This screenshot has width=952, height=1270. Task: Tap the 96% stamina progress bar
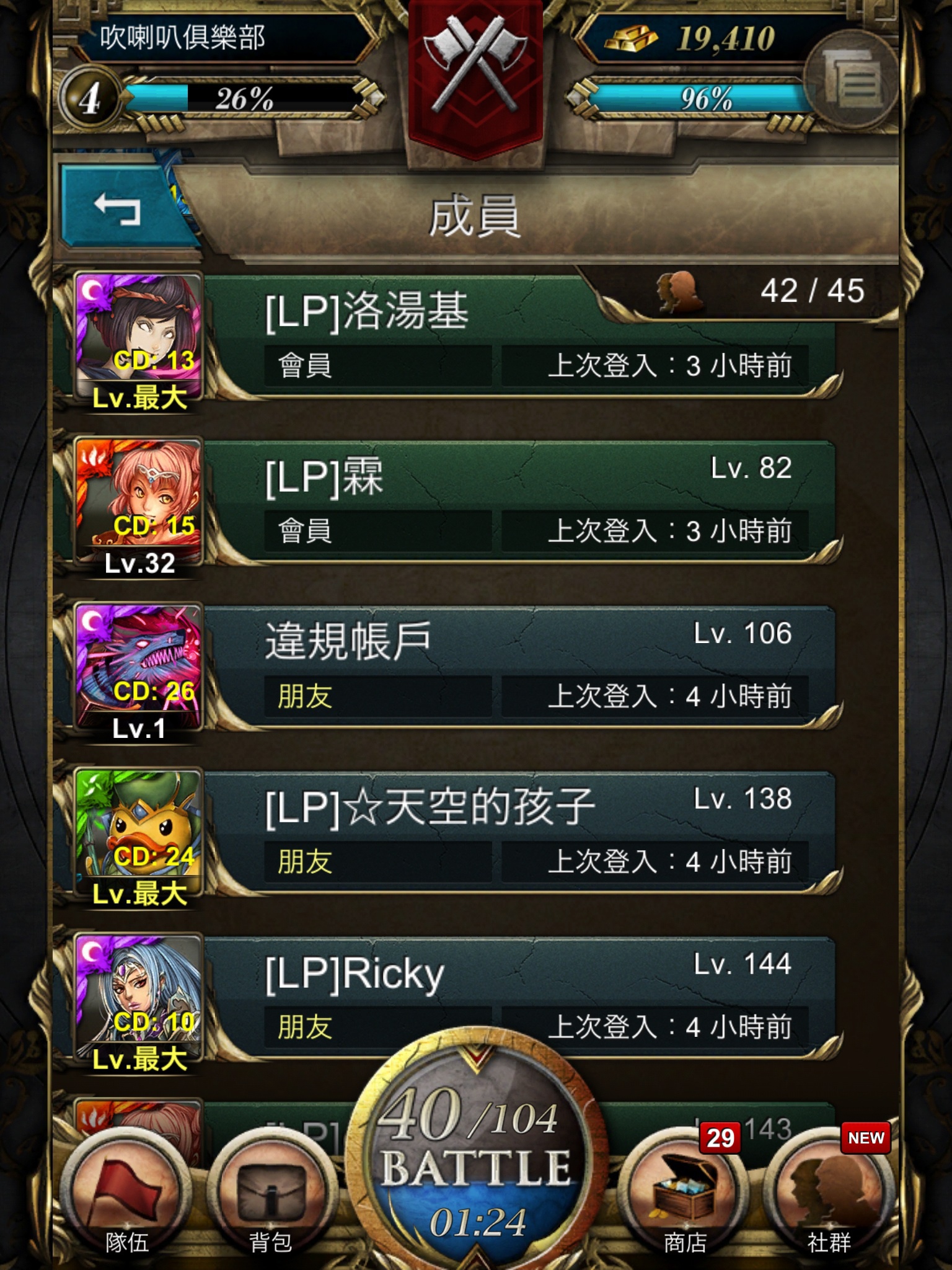700,98
